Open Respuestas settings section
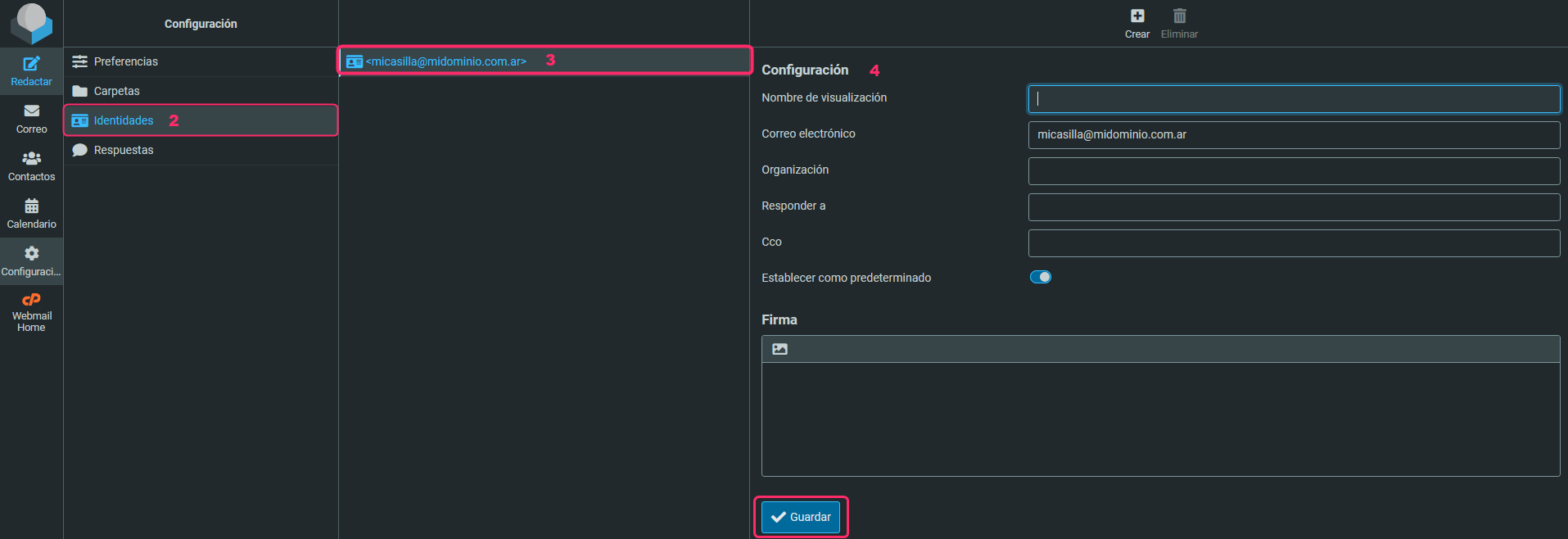1568x539 pixels. tap(123, 150)
